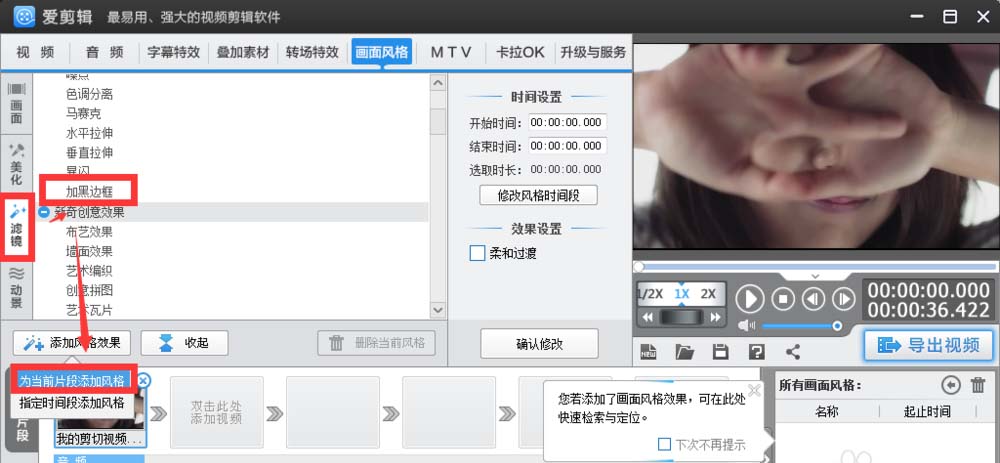The height and width of the screenshot is (463, 1000).
Task: Open the 字幕特效 tab
Action: [x=173, y=52]
